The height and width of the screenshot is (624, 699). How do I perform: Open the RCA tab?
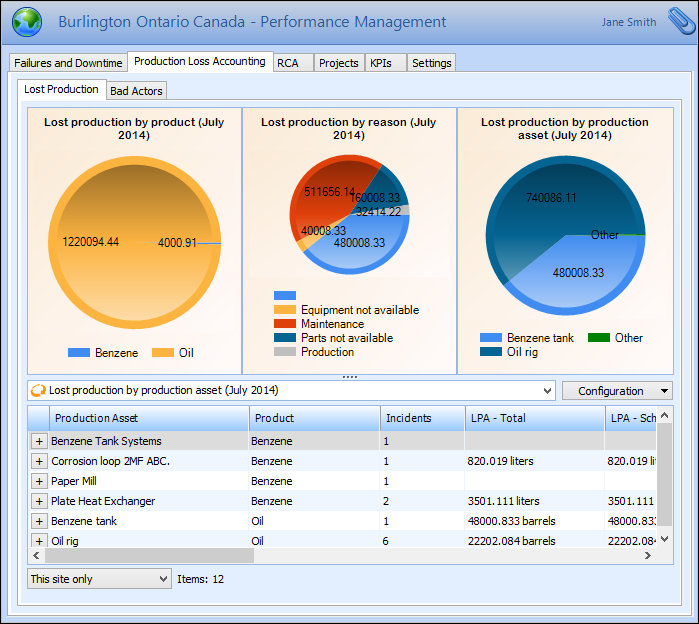coord(287,63)
